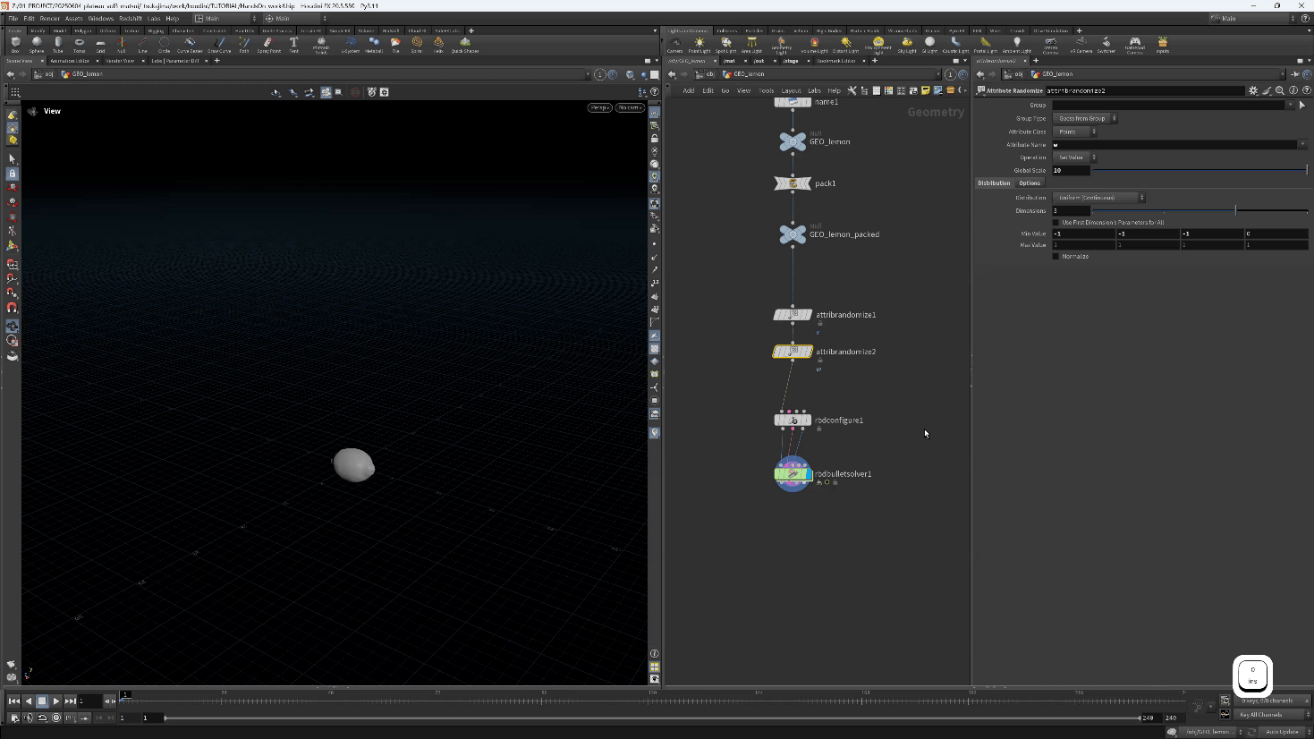Image resolution: width=1314 pixels, height=739 pixels.
Task: Click the GEO_lemon_packed null node
Action: [x=793, y=234]
